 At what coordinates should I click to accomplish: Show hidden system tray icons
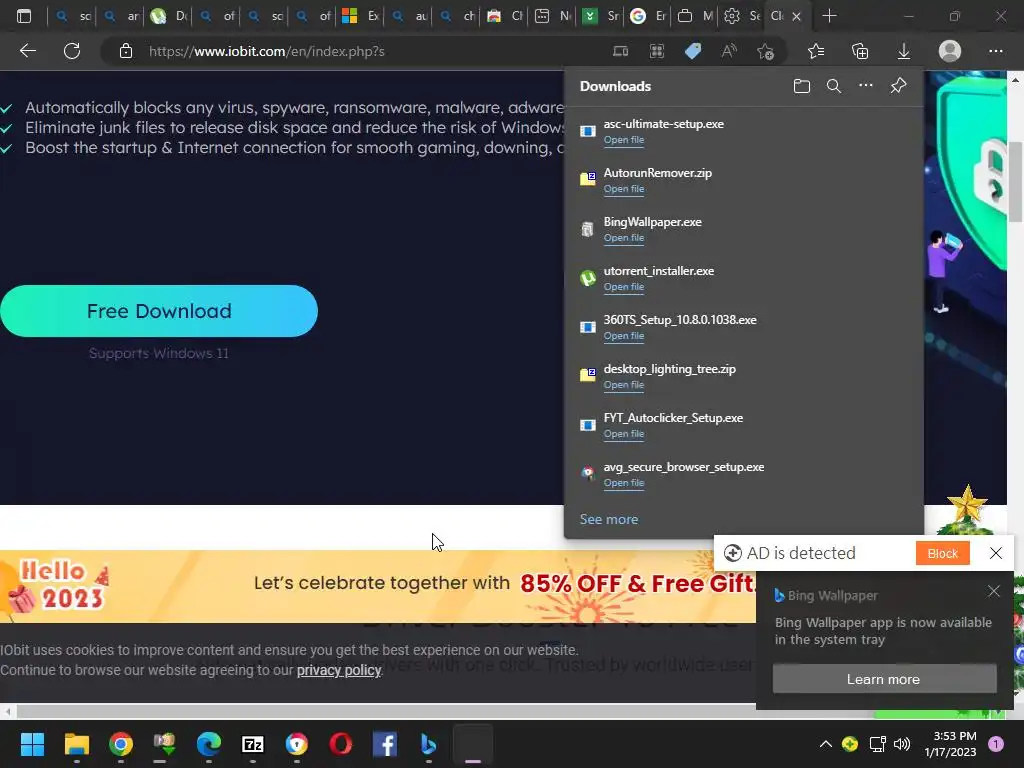pos(825,744)
